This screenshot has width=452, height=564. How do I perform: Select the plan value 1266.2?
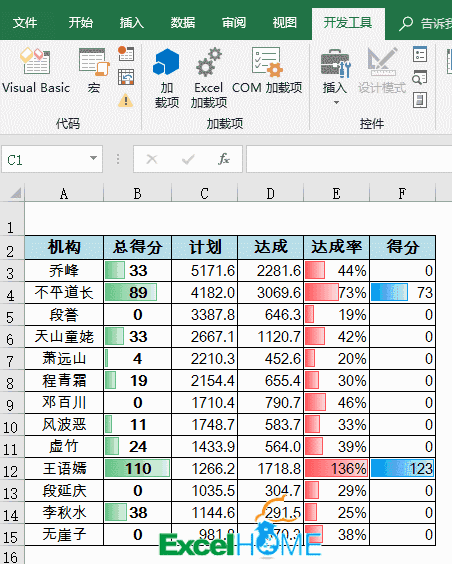click(205, 469)
